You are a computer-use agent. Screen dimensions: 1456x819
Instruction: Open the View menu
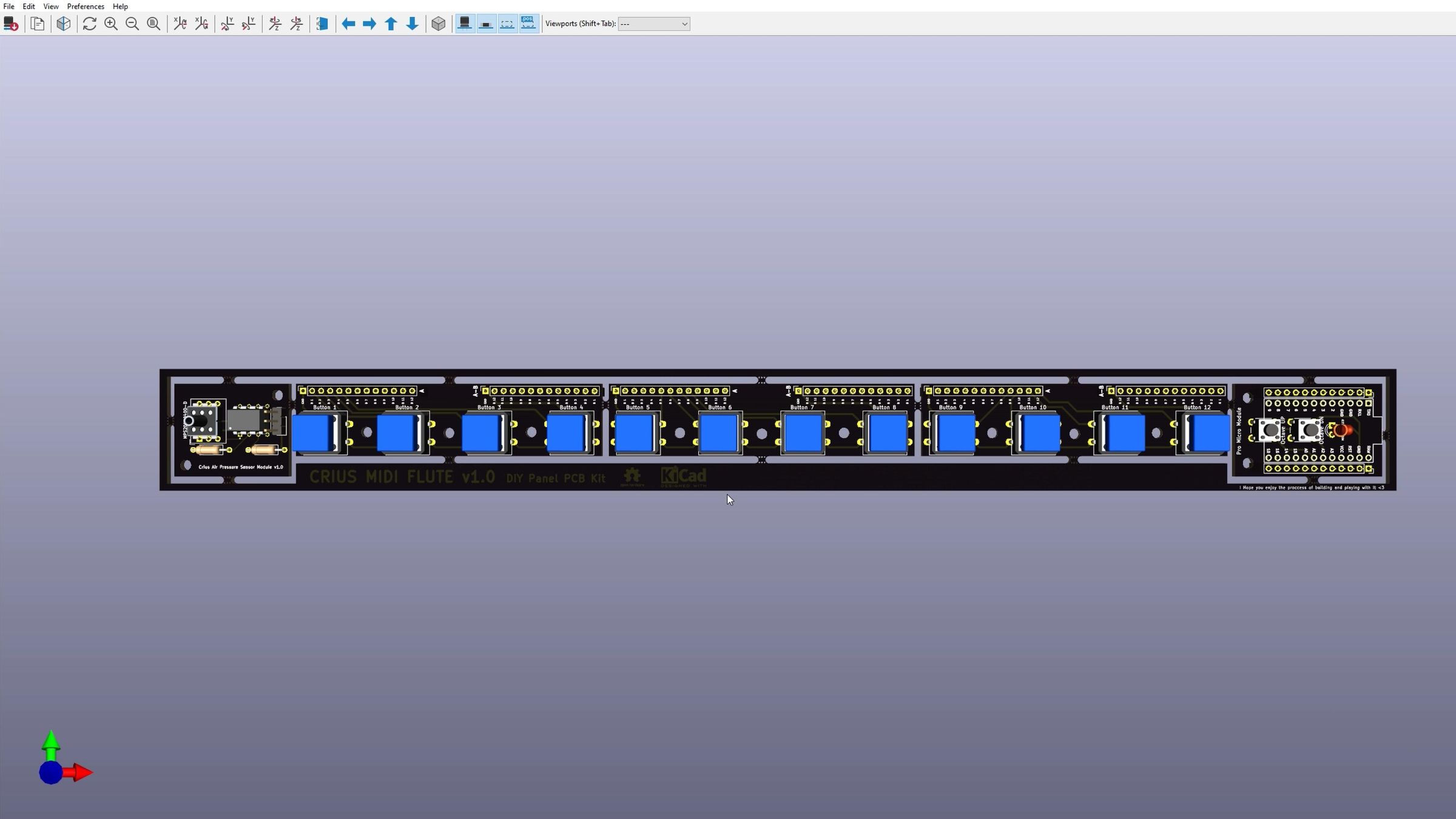(x=50, y=6)
